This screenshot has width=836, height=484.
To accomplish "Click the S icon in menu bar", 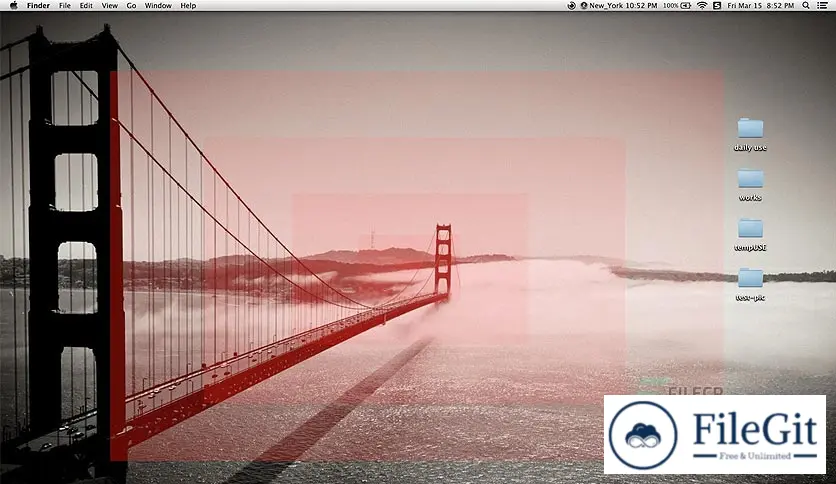I will tap(717, 5).
